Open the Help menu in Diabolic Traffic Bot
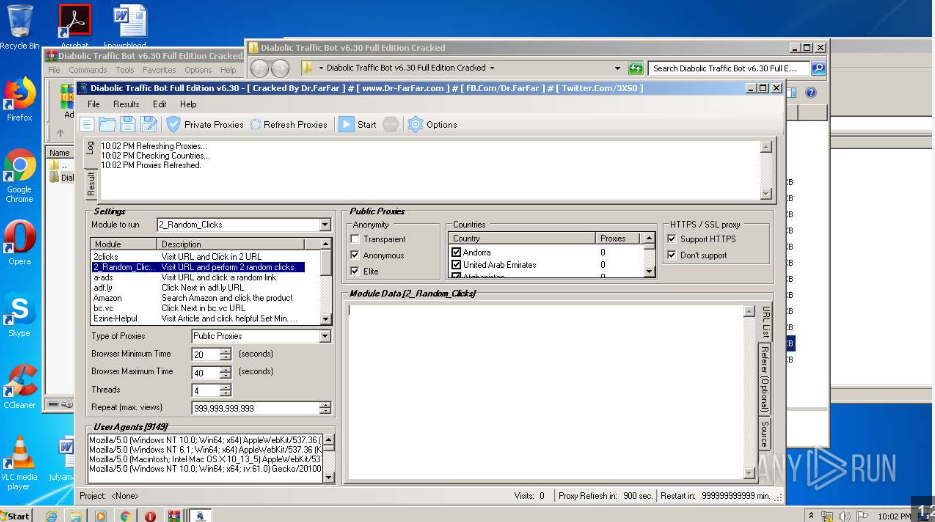This screenshot has width=935, height=522. click(x=188, y=104)
